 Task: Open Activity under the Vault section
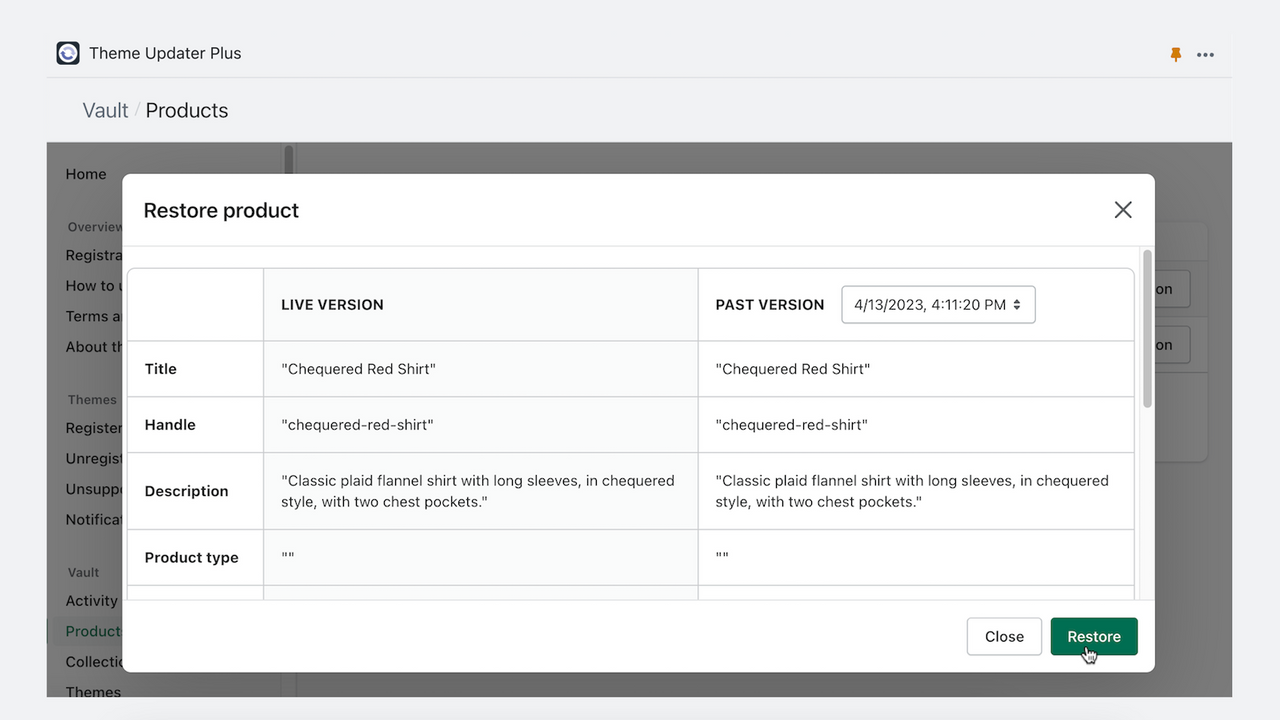click(92, 601)
